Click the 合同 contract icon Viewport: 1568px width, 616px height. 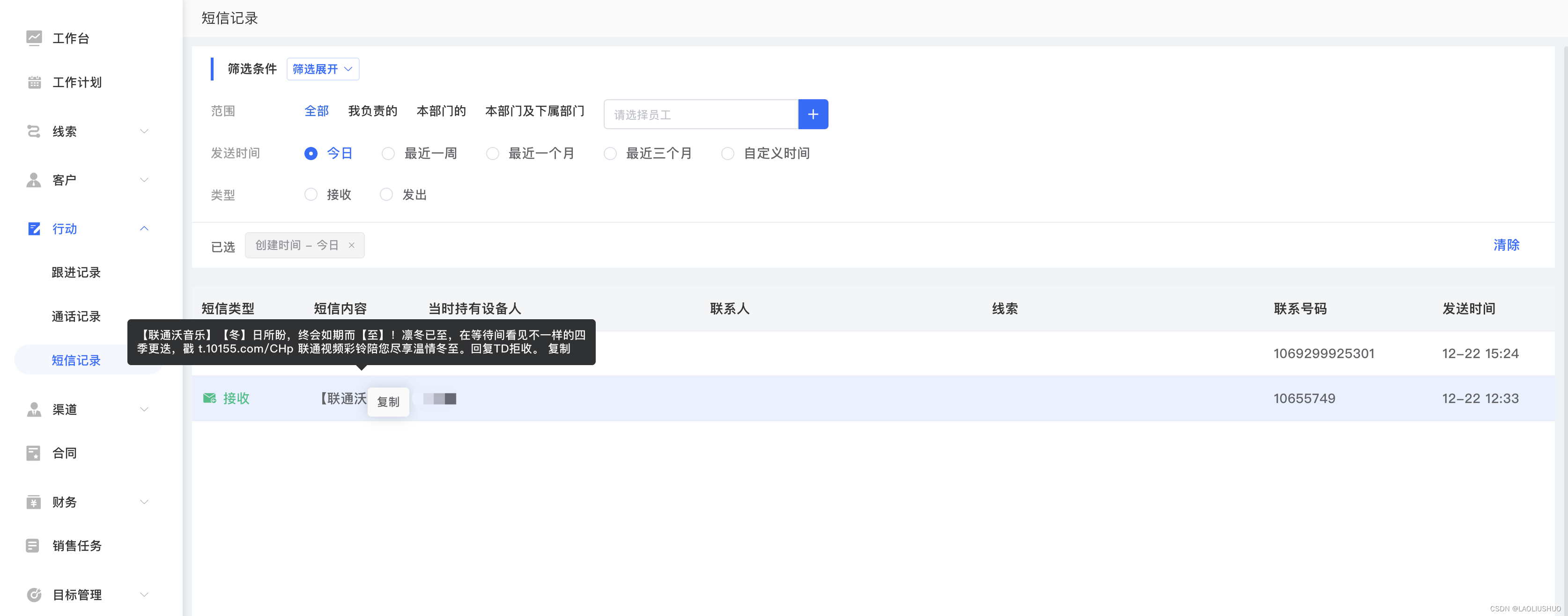33,453
